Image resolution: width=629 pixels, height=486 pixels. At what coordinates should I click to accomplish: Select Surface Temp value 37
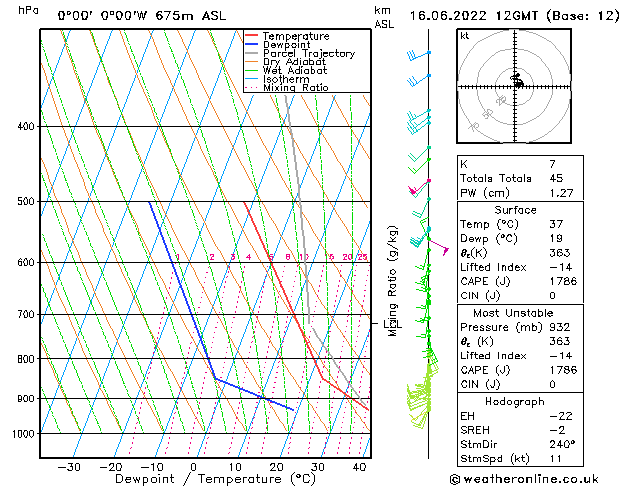[x=556, y=224]
